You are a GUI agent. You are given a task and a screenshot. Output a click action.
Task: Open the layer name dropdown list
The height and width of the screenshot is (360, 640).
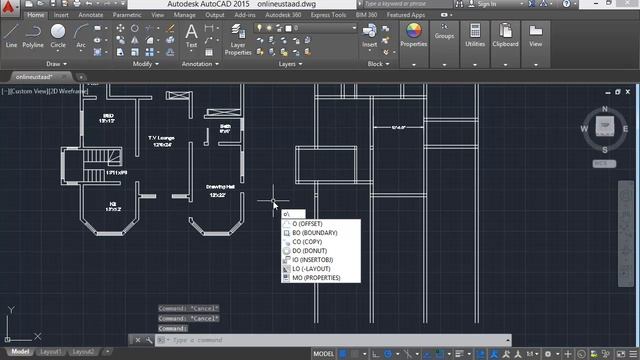354,28
